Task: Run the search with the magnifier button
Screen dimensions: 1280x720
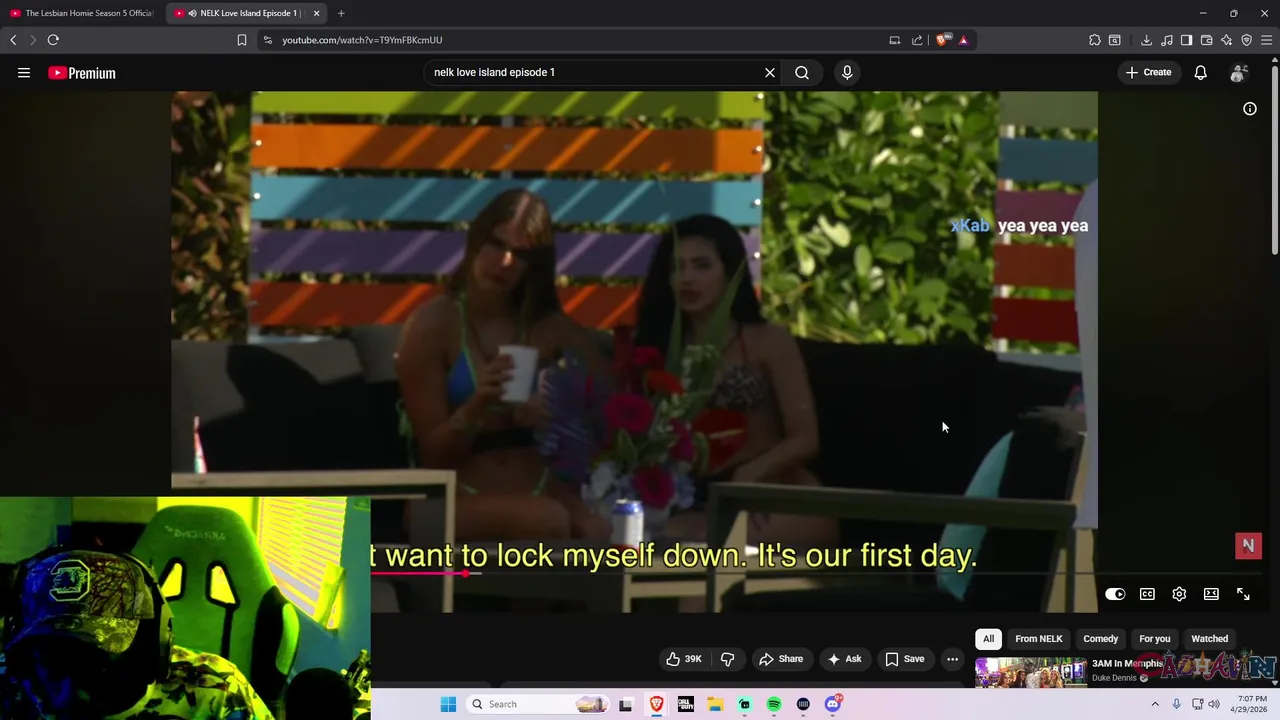Action: tap(802, 72)
